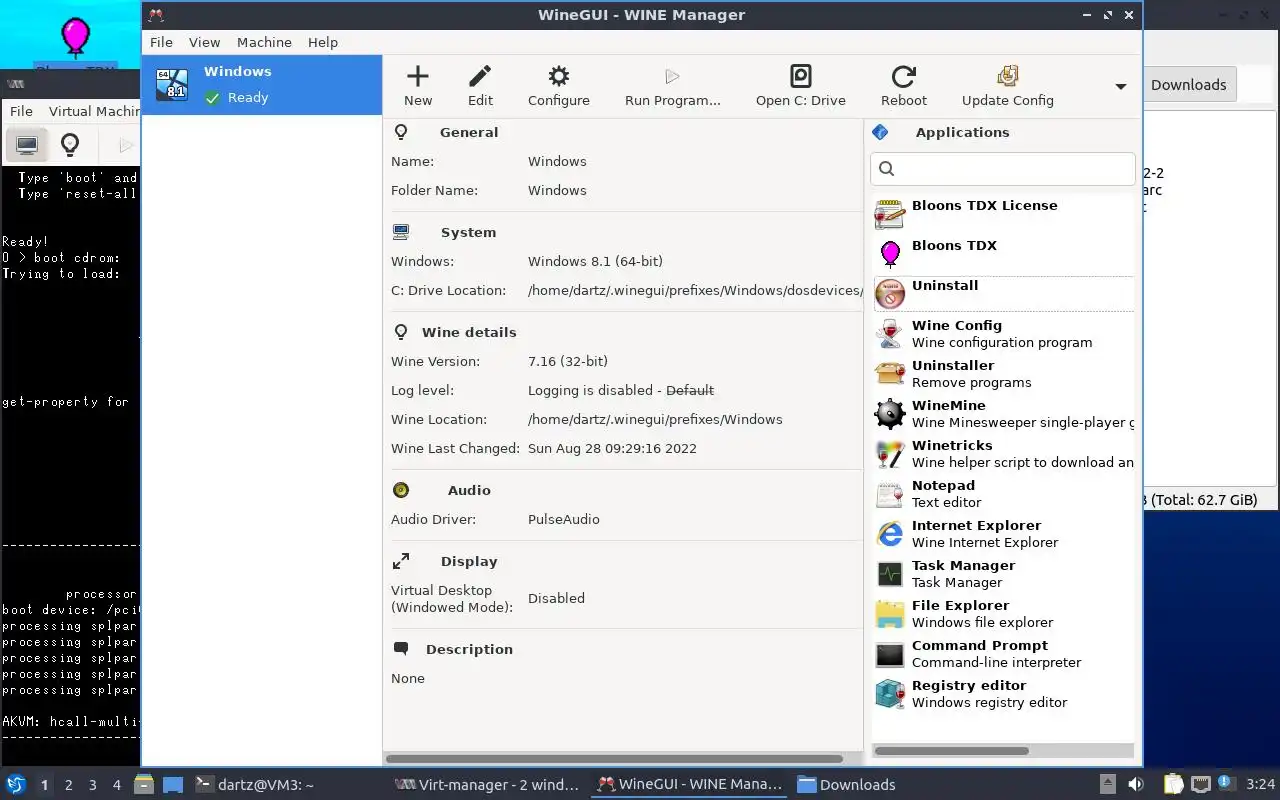Click the file manager launcher in taskbar

click(144, 785)
